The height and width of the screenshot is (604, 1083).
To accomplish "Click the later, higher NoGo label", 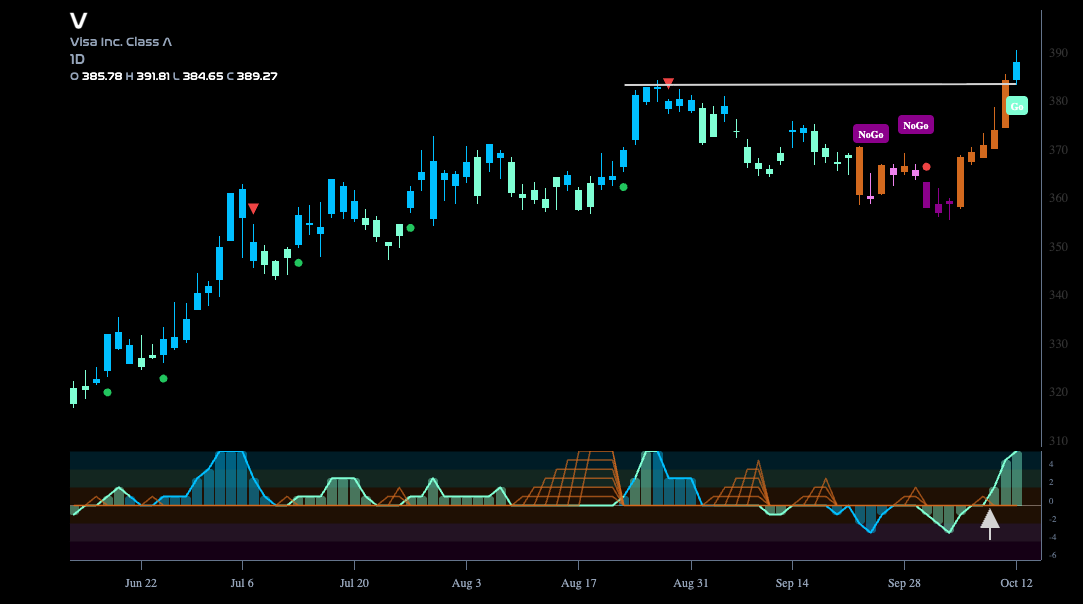I will click(916, 125).
